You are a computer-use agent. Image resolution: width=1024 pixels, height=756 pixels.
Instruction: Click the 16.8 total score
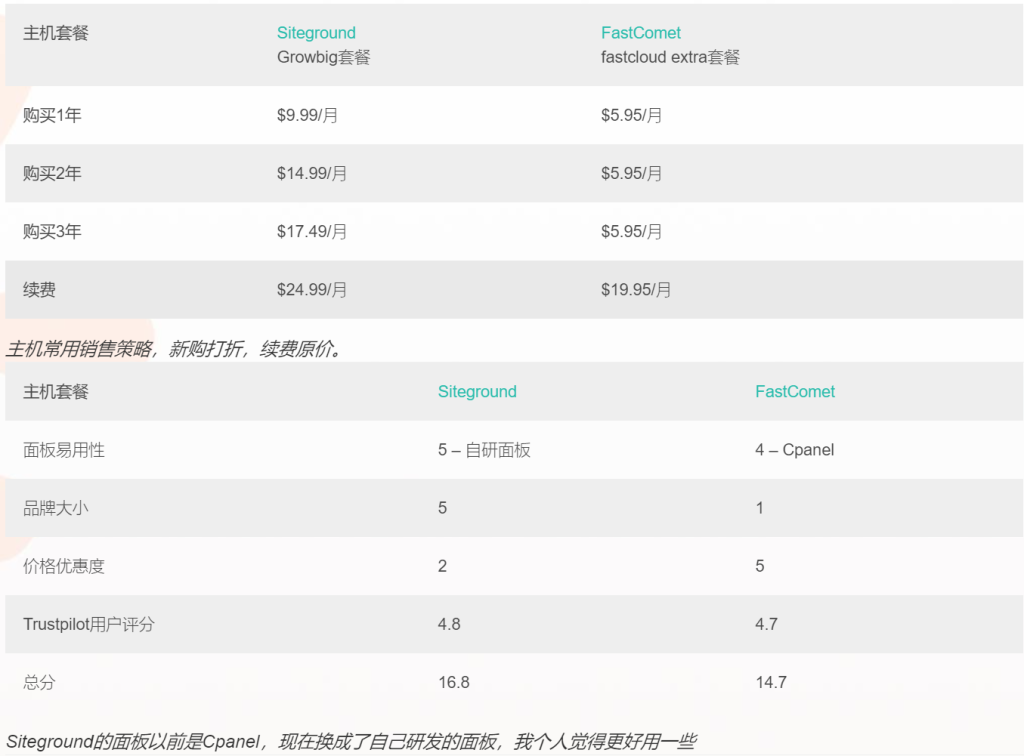pos(454,682)
